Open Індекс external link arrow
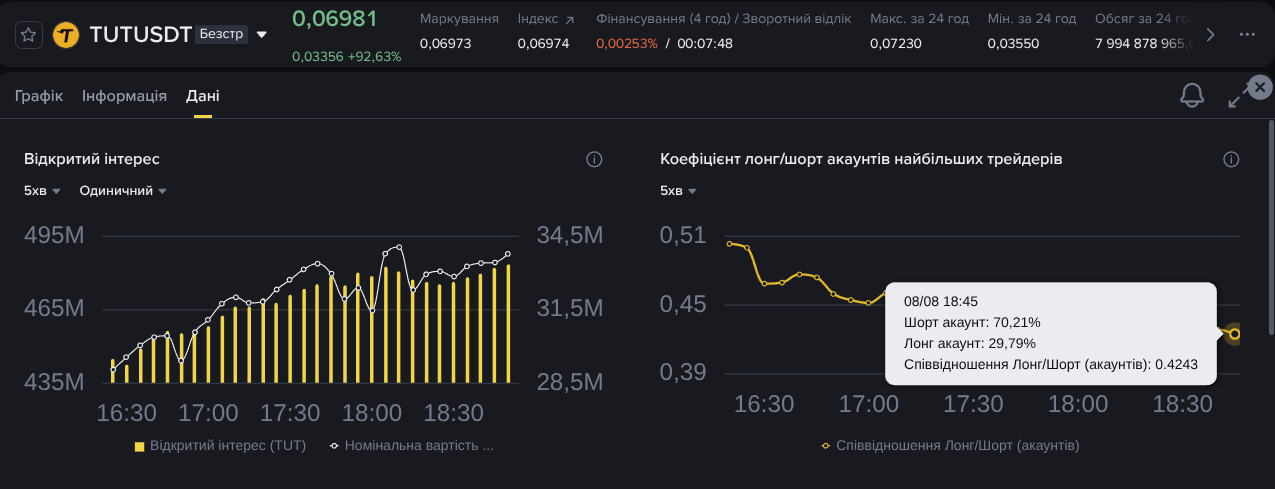1275x489 pixels. pyautogui.click(x=569, y=20)
